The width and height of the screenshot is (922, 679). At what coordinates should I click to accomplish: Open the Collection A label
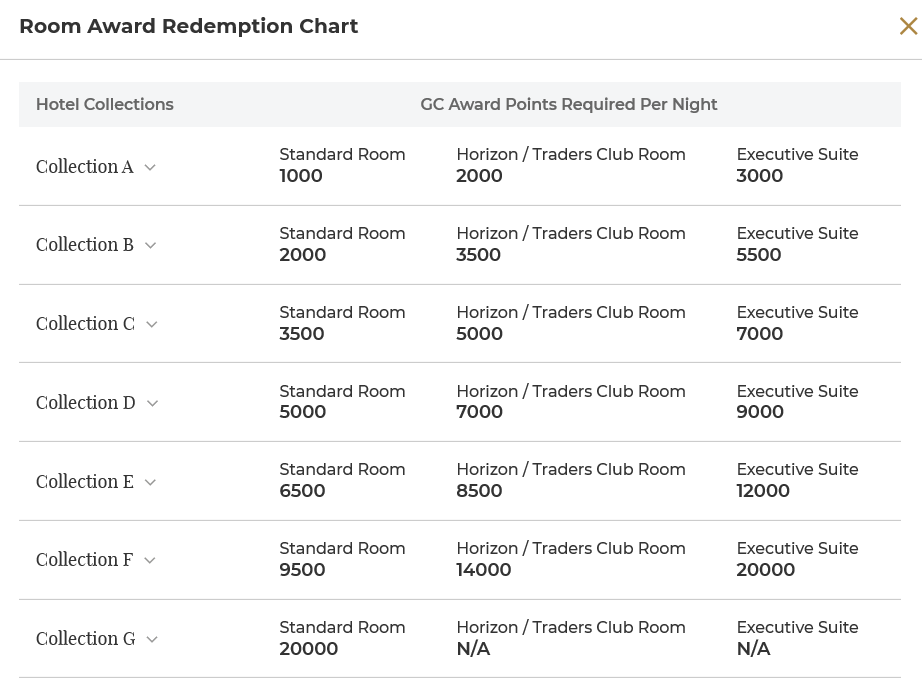point(85,167)
